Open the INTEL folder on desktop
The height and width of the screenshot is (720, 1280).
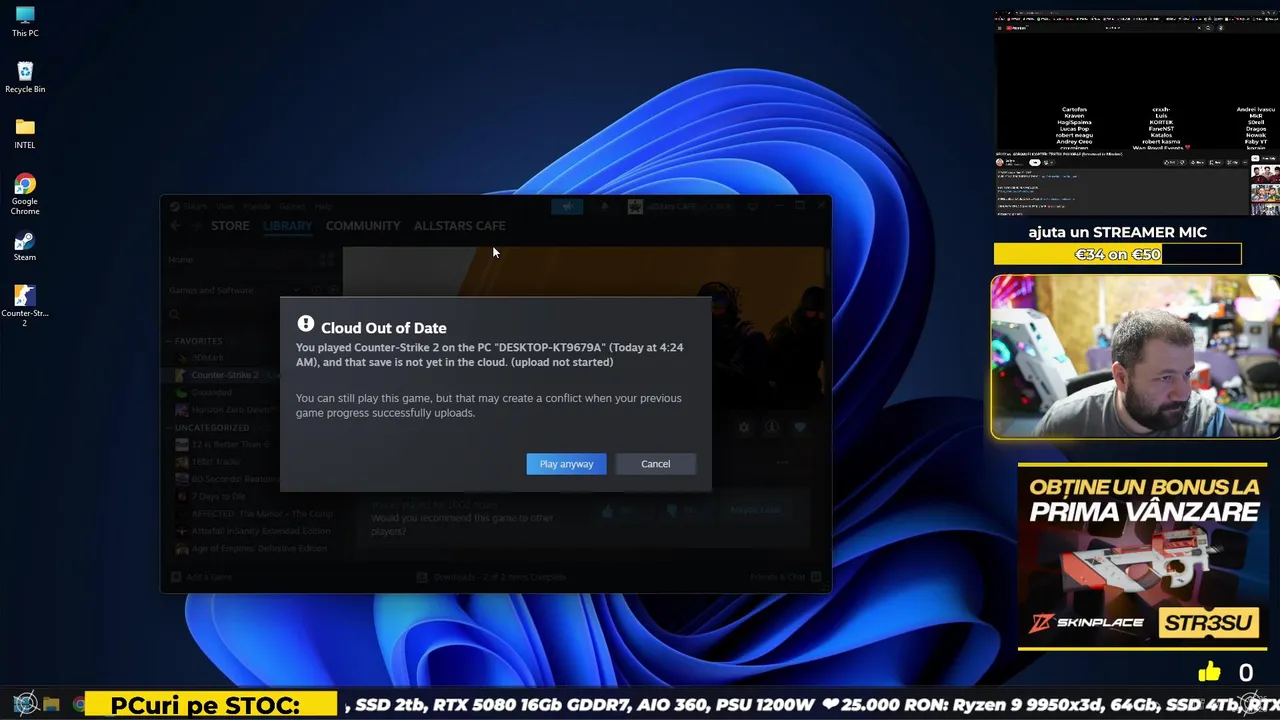[25, 134]
